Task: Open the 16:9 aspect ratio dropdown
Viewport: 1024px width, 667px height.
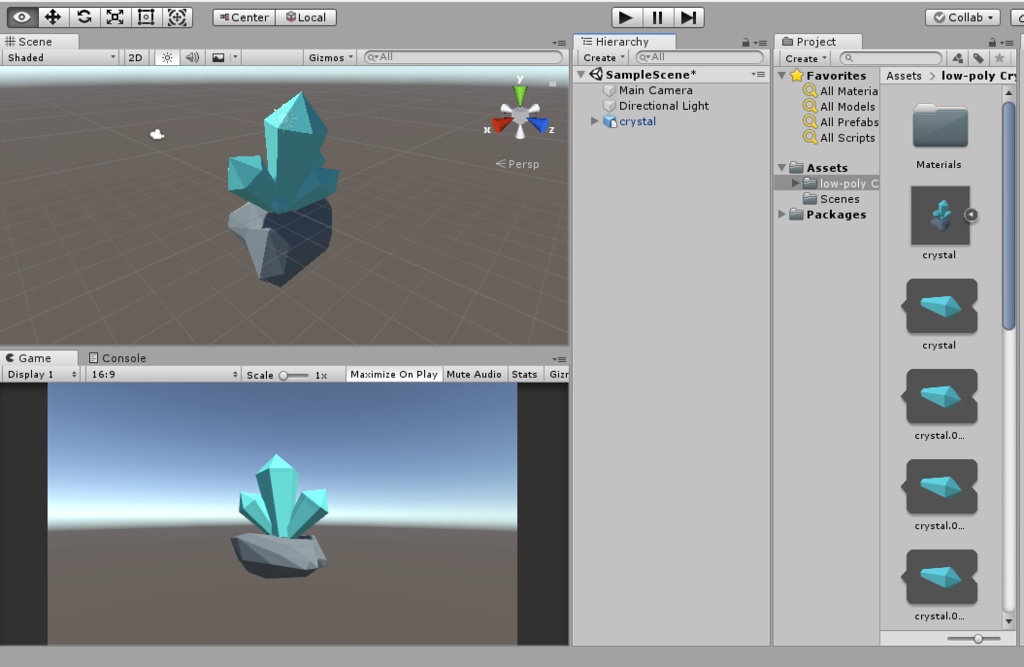Action: [163, 374]
